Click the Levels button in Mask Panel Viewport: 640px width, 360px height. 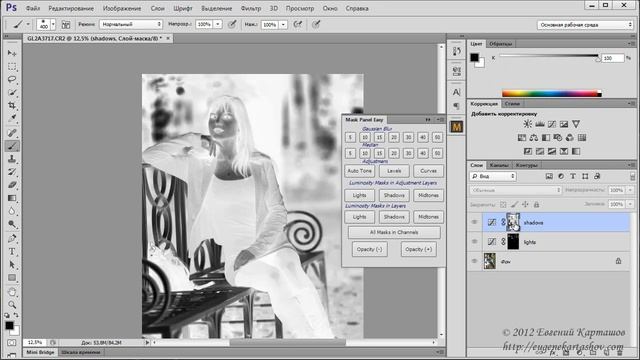tap(394, 171)
